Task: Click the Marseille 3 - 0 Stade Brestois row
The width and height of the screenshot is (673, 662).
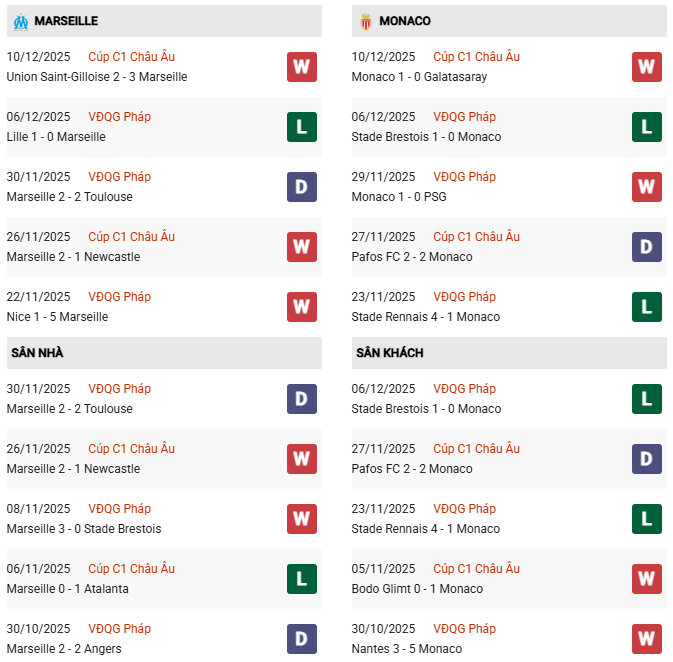Action: (84, 529)
